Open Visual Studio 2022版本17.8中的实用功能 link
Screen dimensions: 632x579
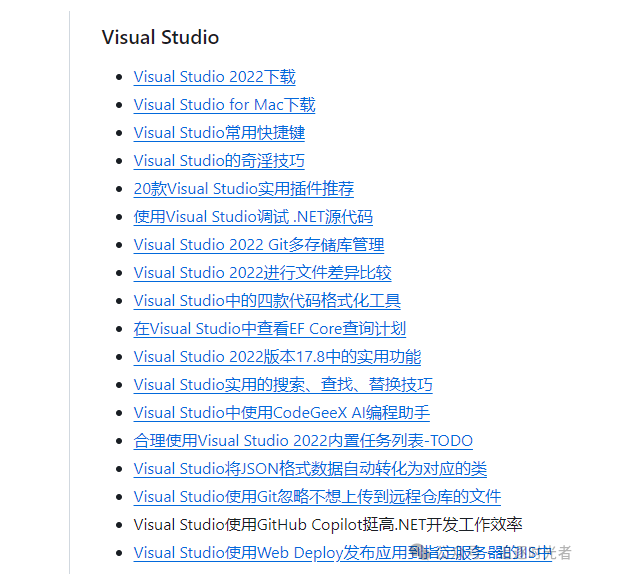tap(277, 357)
